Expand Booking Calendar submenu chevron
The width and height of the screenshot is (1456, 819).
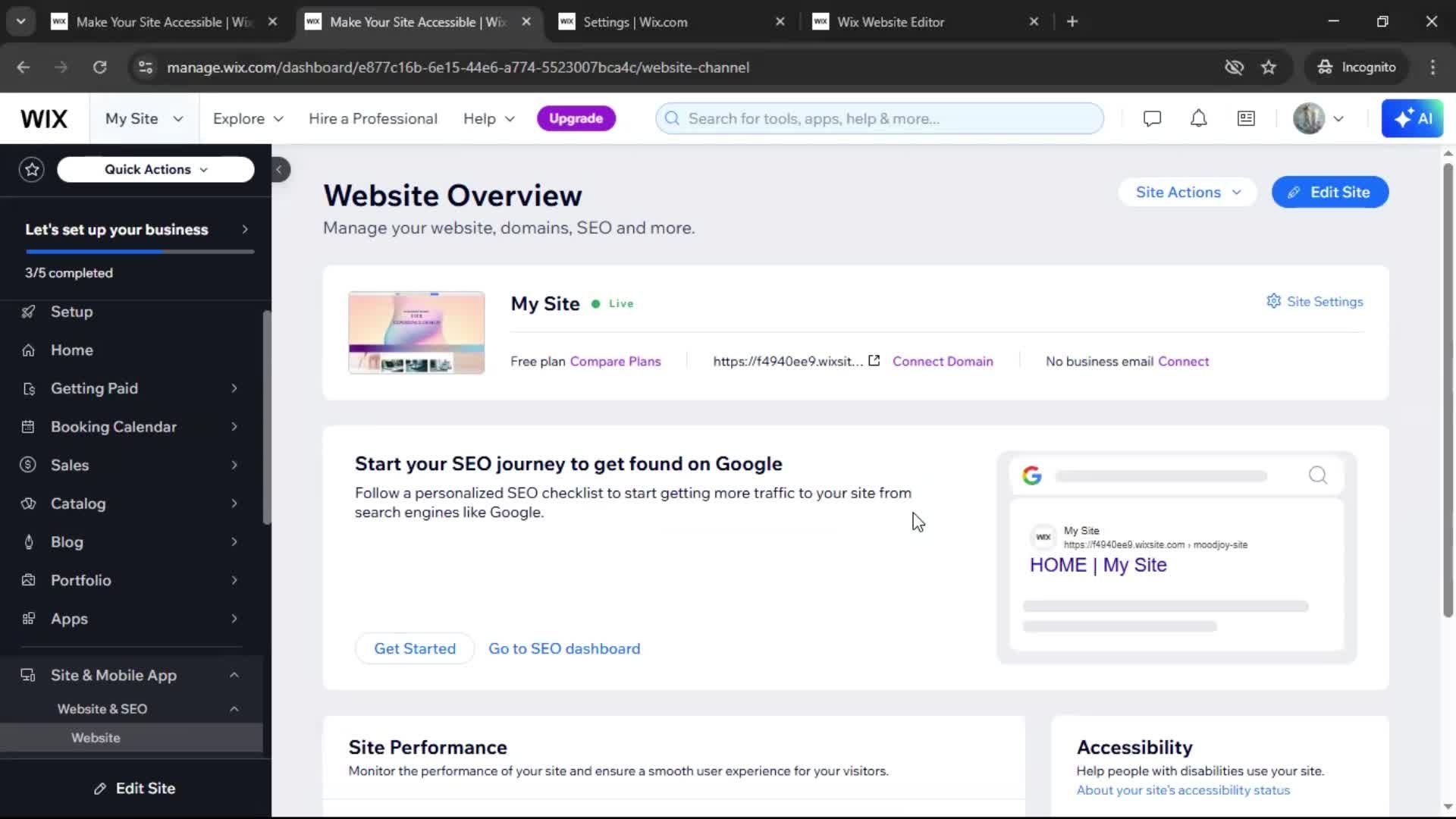(x=234, y=427)
